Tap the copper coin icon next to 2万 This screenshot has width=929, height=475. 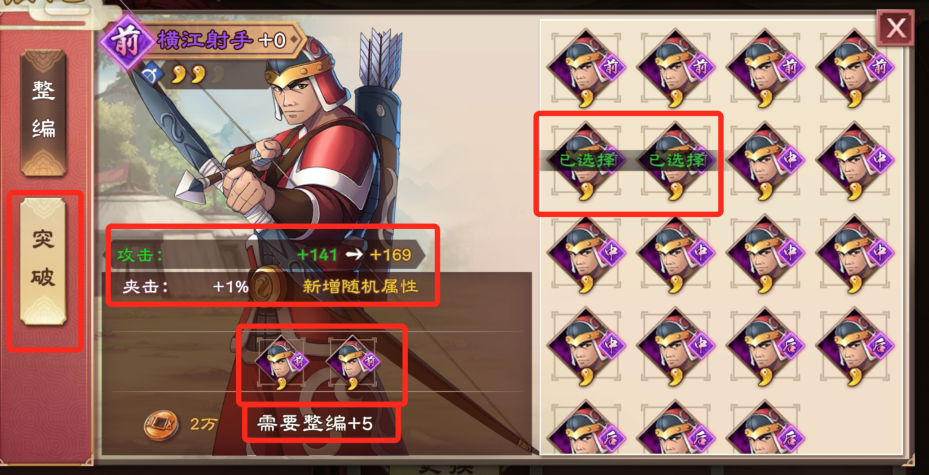click(161, 425)
